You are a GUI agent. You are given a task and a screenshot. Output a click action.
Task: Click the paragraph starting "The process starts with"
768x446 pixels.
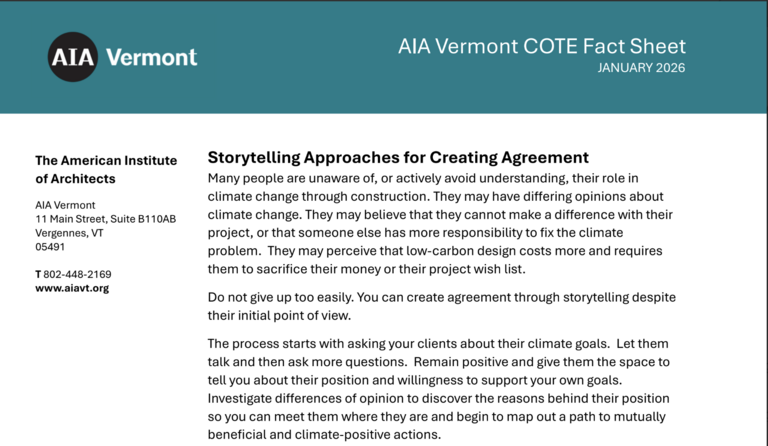click(x=440, y=390)
